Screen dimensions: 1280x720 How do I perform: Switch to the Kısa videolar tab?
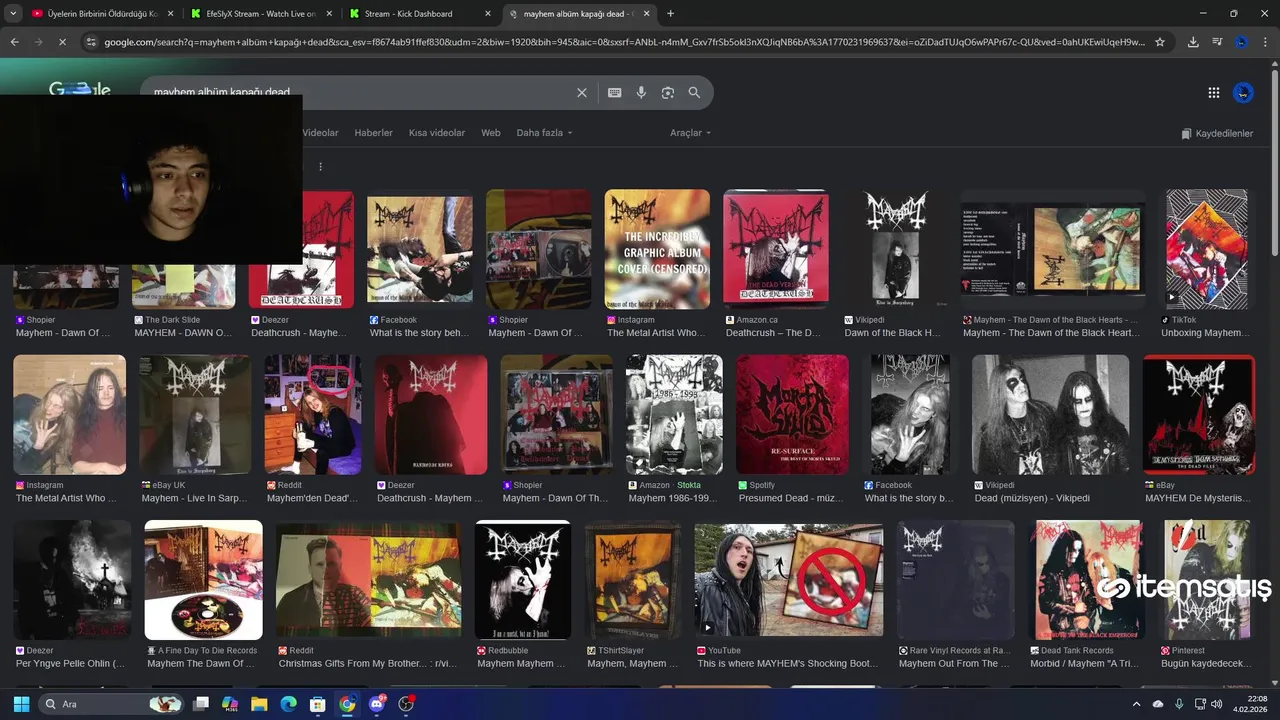tap(437, 133)
